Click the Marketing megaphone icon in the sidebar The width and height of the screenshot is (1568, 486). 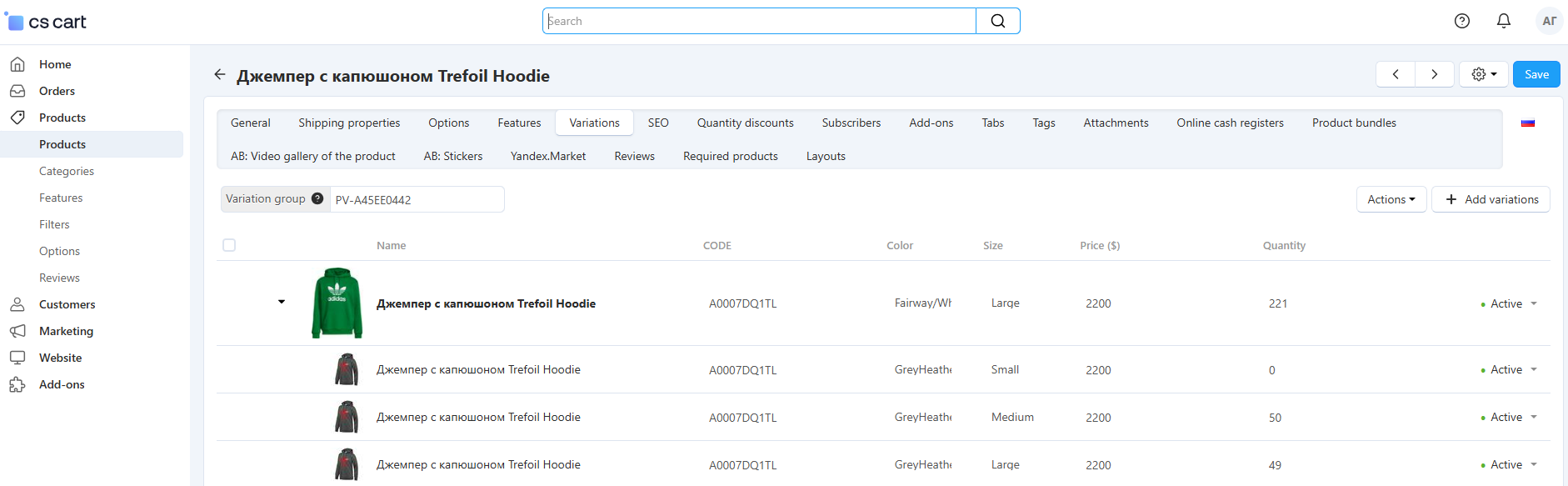click(x=17, y=331)
